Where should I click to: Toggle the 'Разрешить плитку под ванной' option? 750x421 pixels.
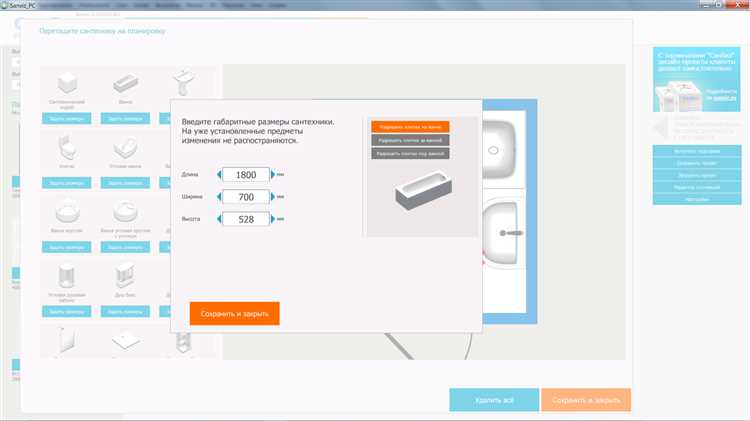pos(410,154)
